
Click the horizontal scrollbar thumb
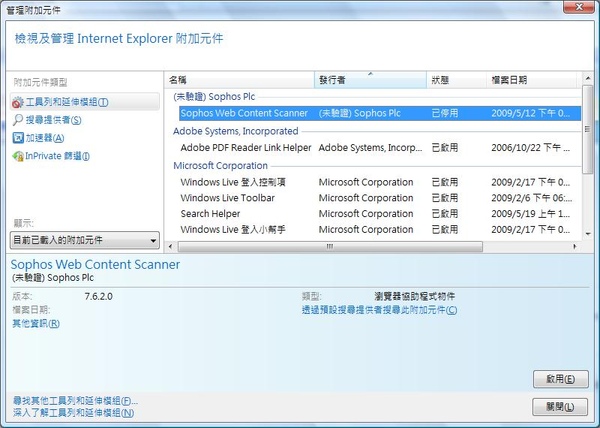click(x=330, y=247)
